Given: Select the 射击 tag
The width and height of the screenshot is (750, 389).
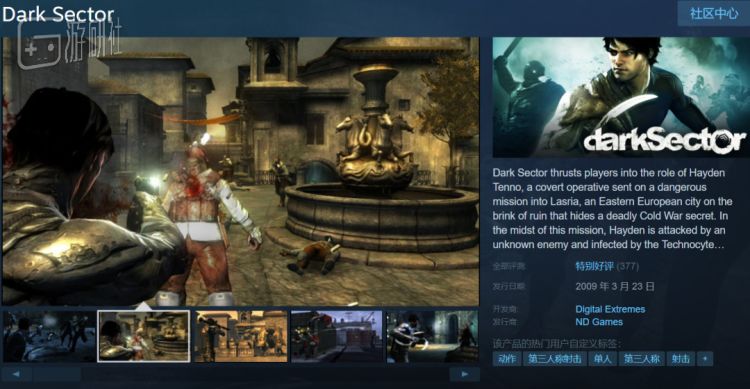Looking at the screenshot, I should [681, 358].
